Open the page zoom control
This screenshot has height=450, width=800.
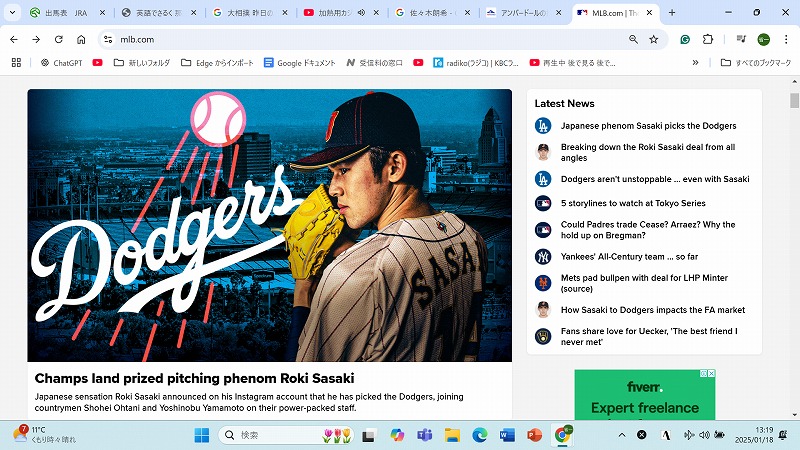point(633,39)
